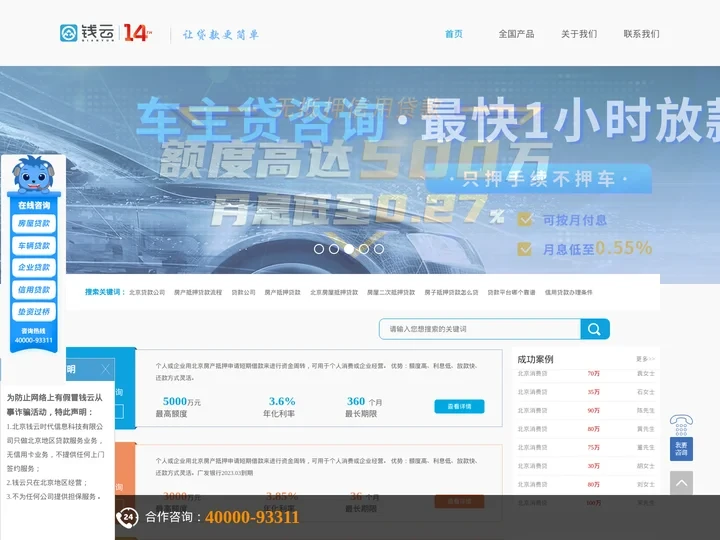Click the 企业贷款 sidebar button
The image size is (720, 540).
pyautogui.click(x=34, y=267)
